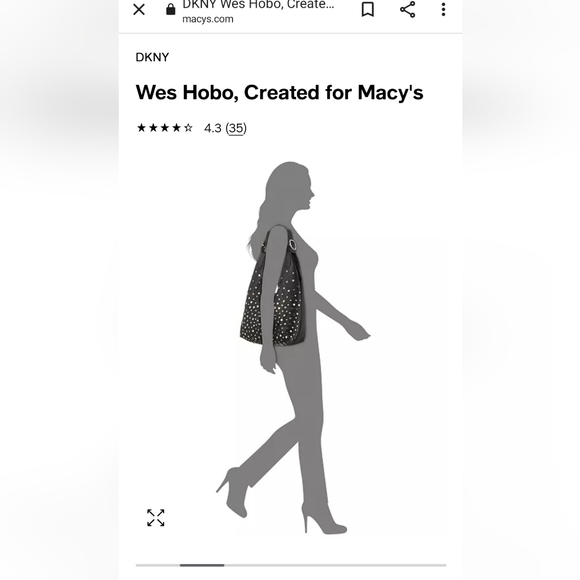Click the first filled rating star
580x580 pixels.
tap(141, 128)
